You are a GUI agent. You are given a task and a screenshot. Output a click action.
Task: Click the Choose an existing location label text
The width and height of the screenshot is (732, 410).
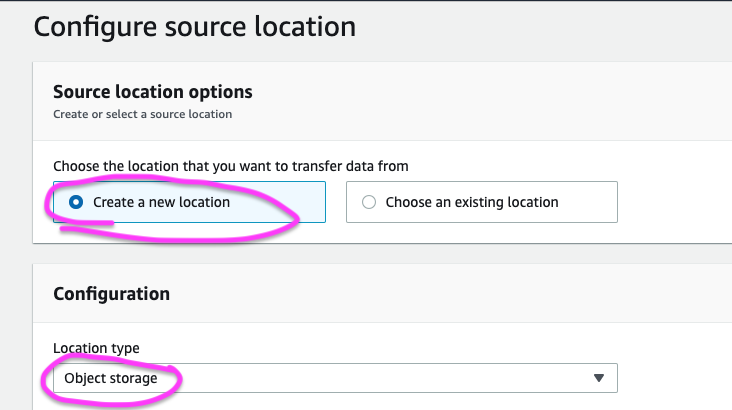point(471,202)
